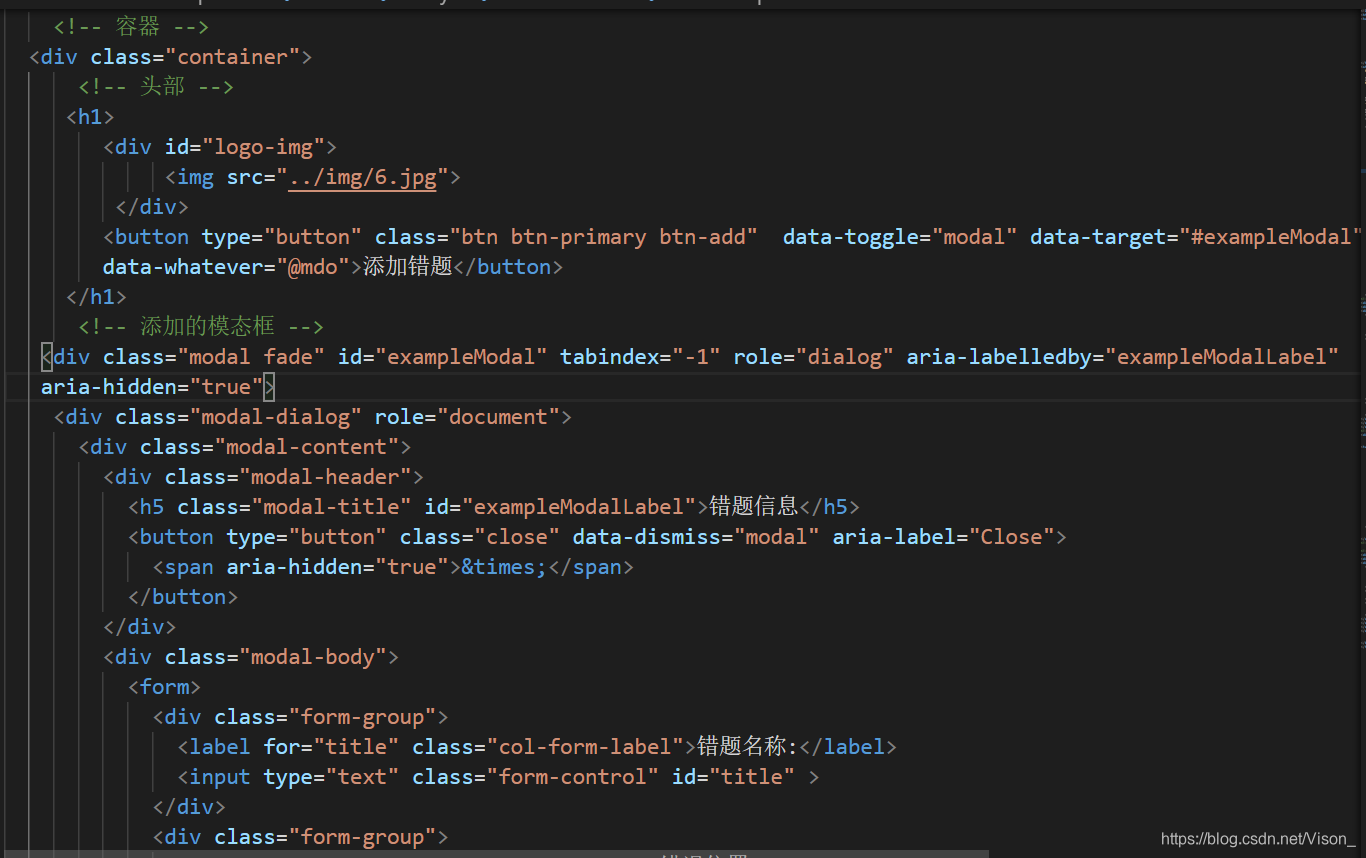The height and width of the screenshot is (858, 1366).
Task: Click the "btn btn-primary btn-add" class value
Action: pos(603,237)
